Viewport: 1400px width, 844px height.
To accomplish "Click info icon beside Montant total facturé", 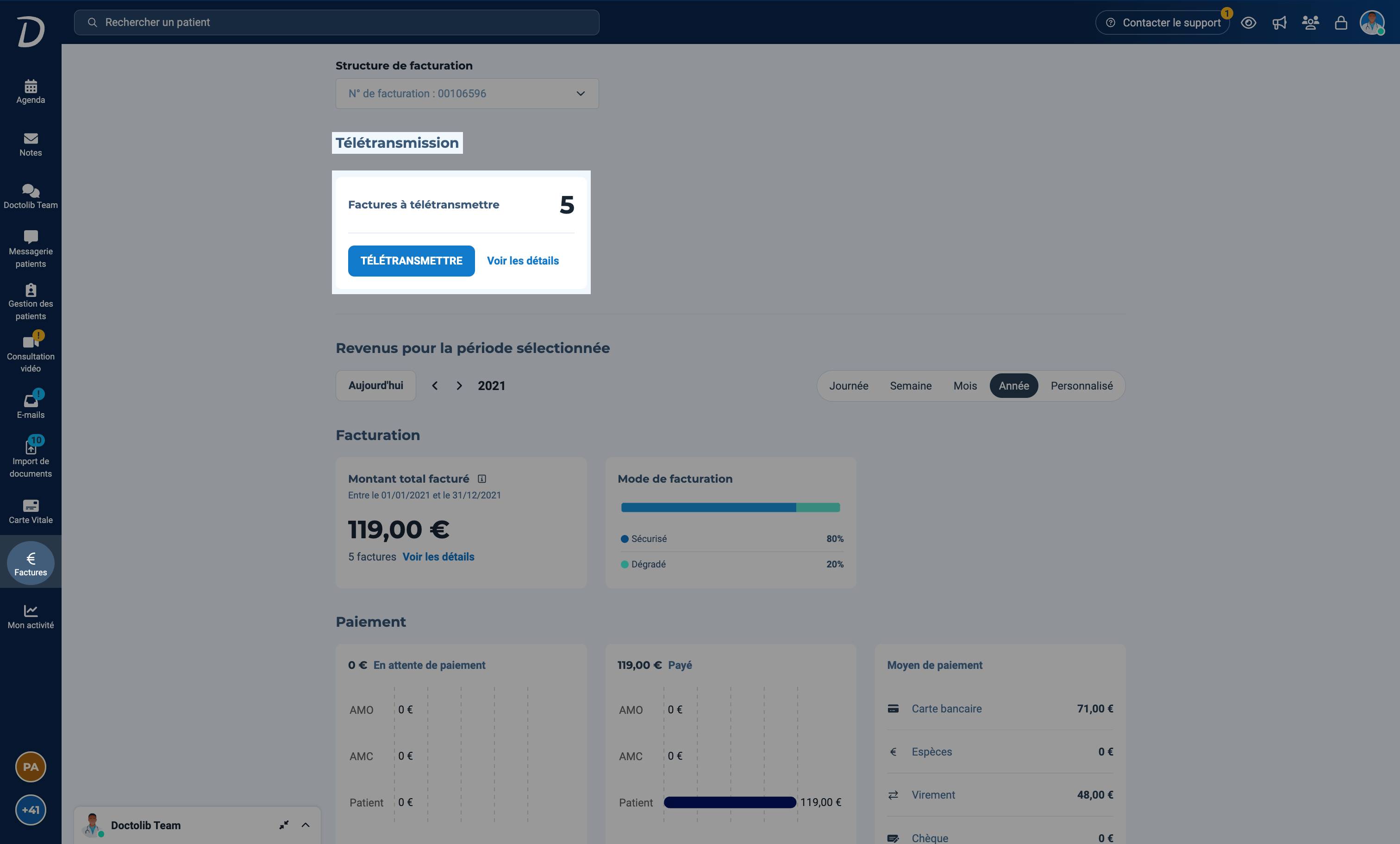I will (x=482, y=479).
